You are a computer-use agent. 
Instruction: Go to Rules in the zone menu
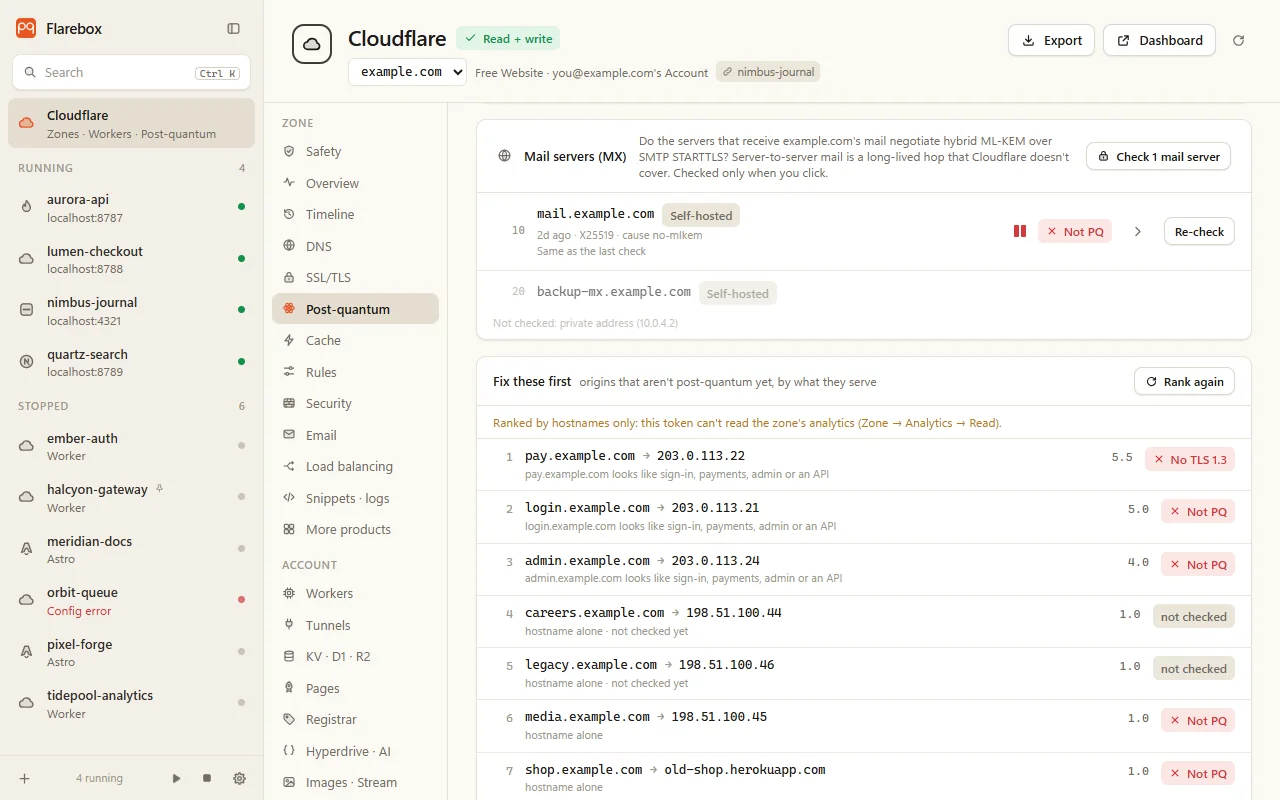(x=355, y=372)
